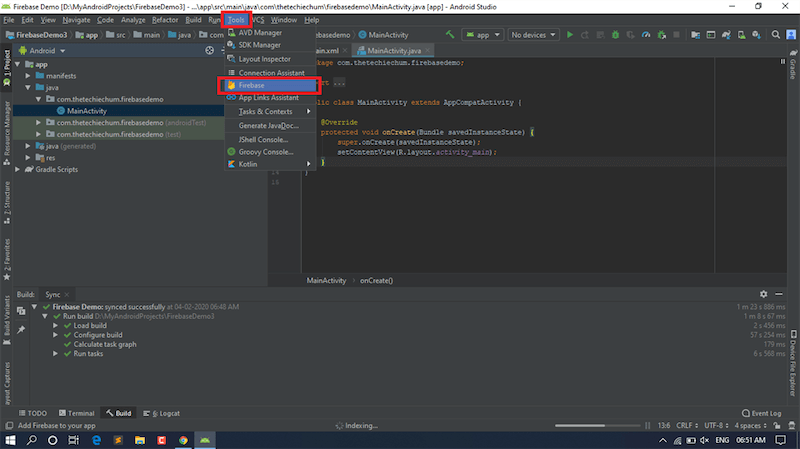Click the Run app play icon
Viewport: 800px width, 449px height.
pos(570,35)
